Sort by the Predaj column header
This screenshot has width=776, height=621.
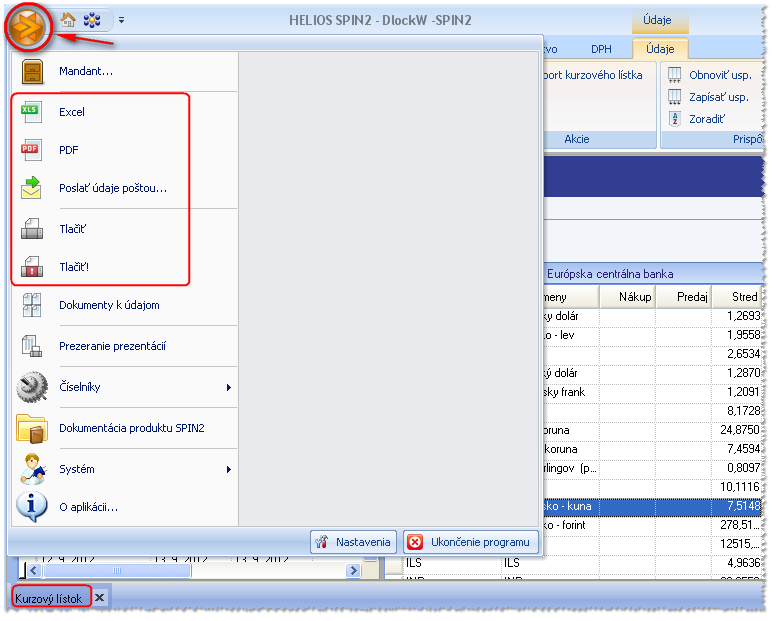coord(683,297)
